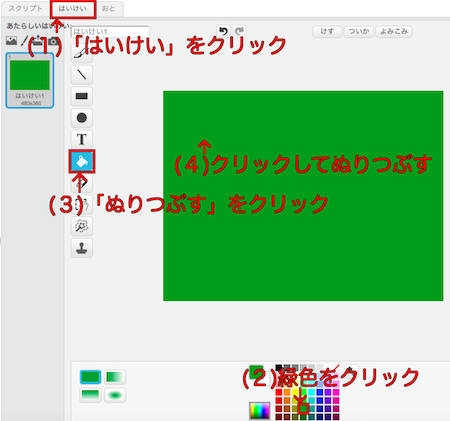450x421 pixels.
Task: Select the ellipse tool
Action: pos(82,118)
